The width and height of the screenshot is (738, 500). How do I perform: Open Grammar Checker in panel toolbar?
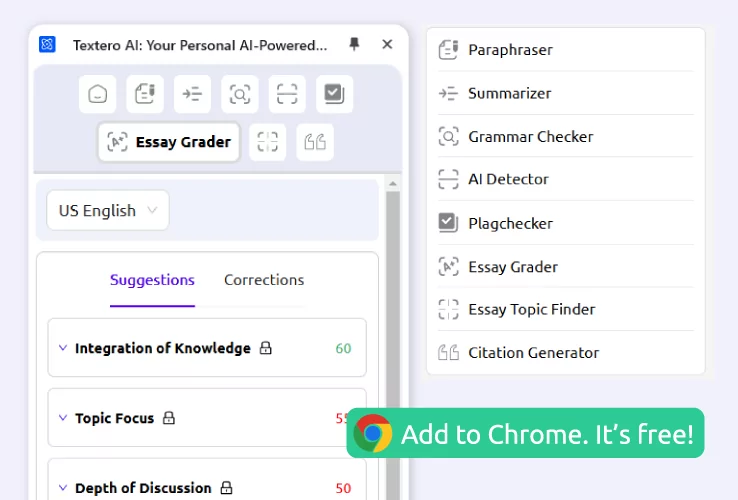click(x=240, y=94)
